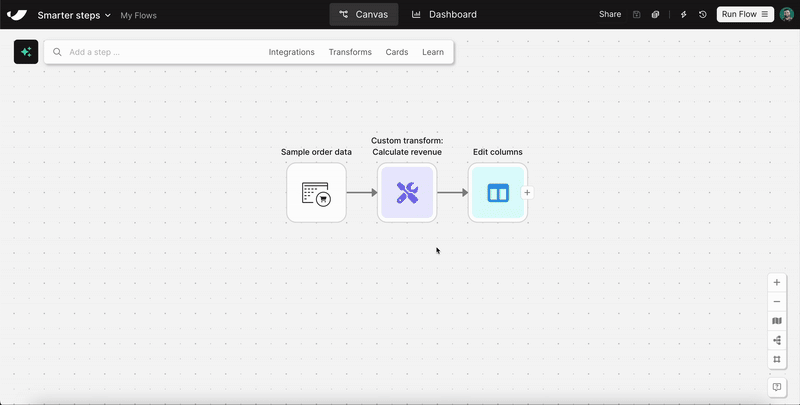The image size is (800, 405).
Task: Open the Integrations menu
Action: coord(291,52)
